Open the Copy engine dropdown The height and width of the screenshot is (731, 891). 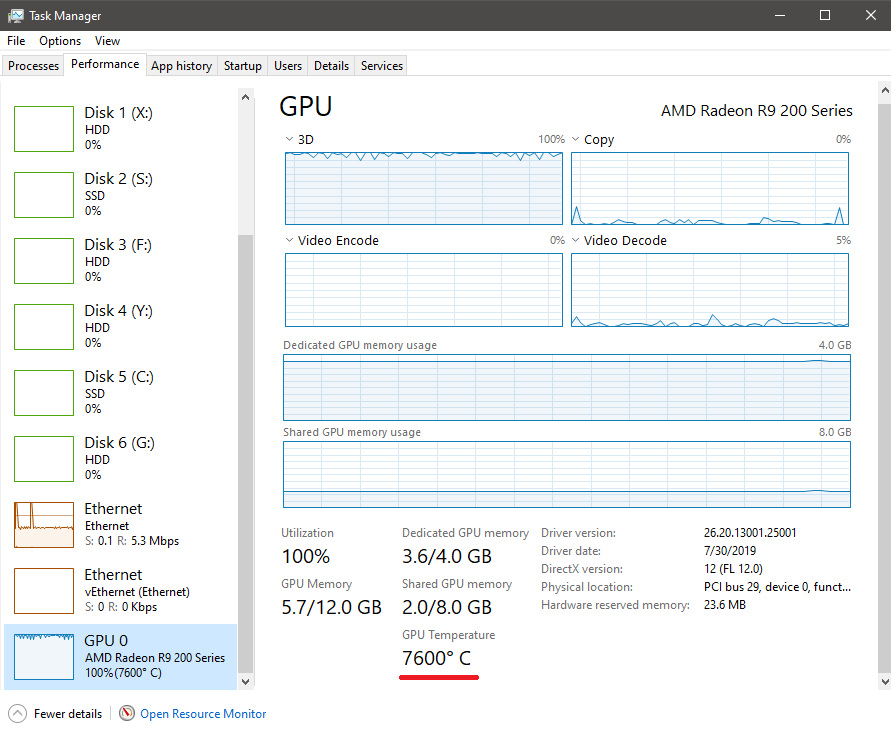coord(576,139)
